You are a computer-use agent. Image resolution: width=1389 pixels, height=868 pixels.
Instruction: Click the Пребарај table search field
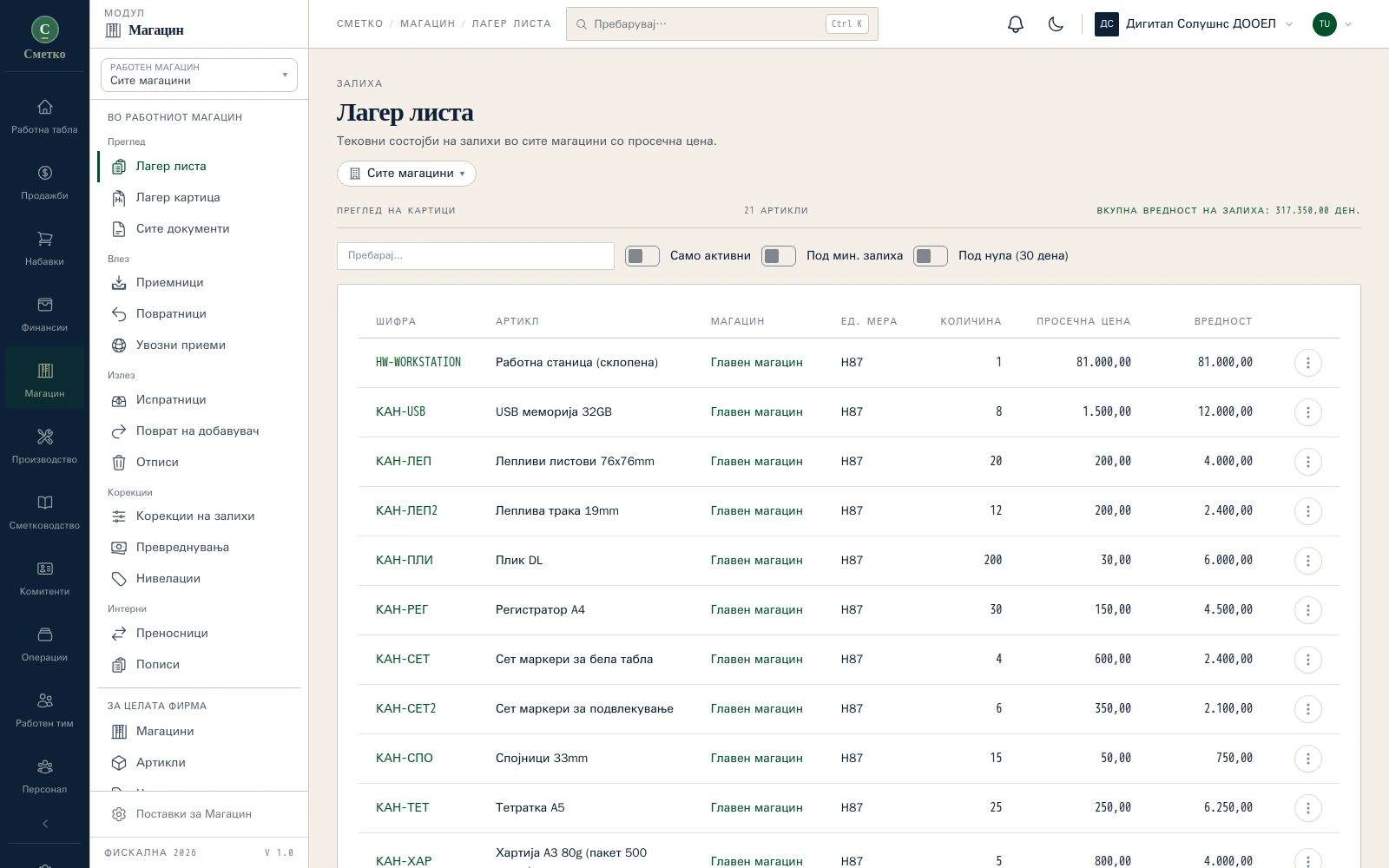[x=476, y=256]
